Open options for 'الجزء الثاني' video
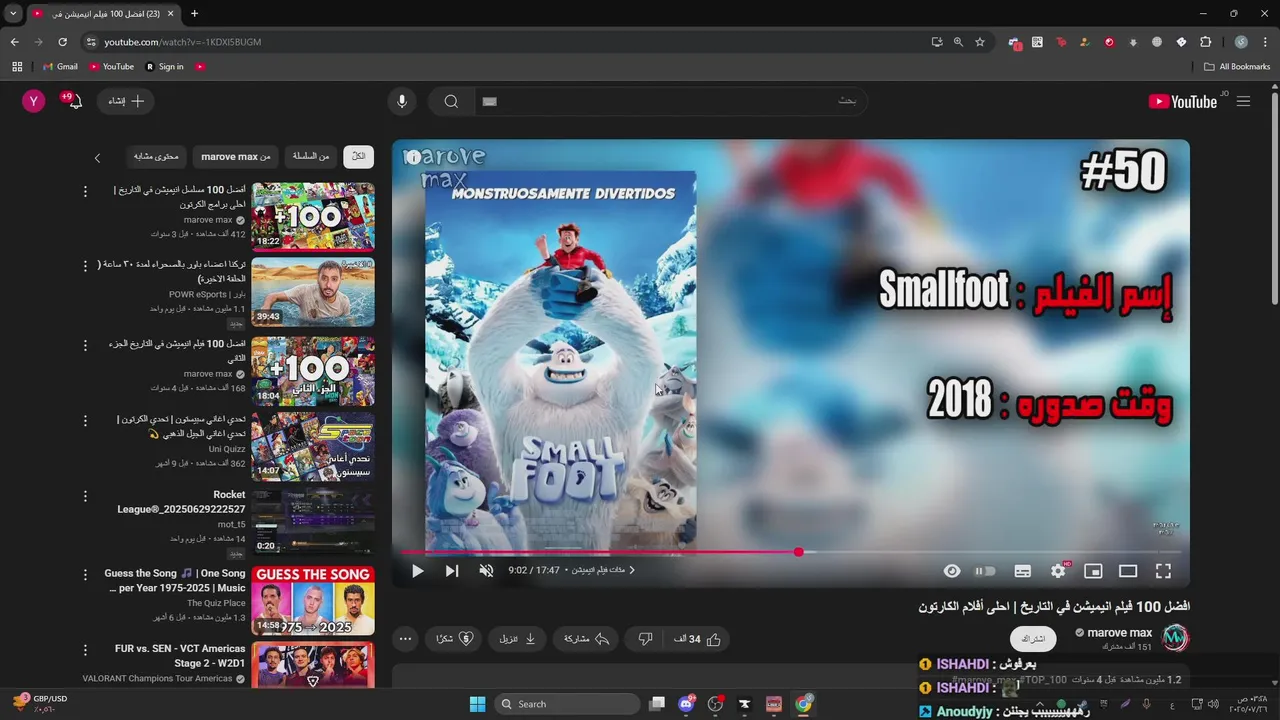 (x=85, y=345)
